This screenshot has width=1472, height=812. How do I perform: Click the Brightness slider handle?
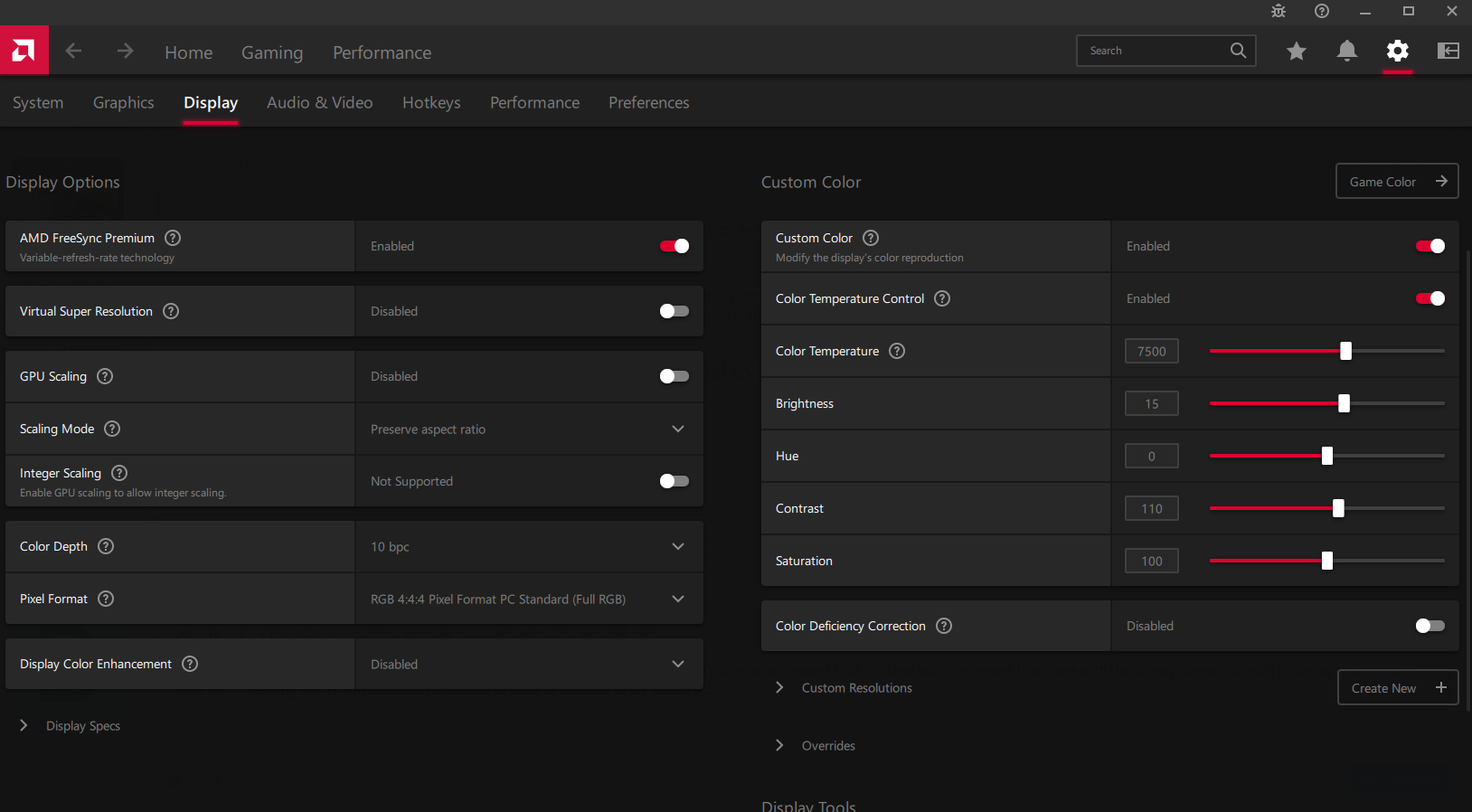pyautogui.click(x=1344, y=403)
